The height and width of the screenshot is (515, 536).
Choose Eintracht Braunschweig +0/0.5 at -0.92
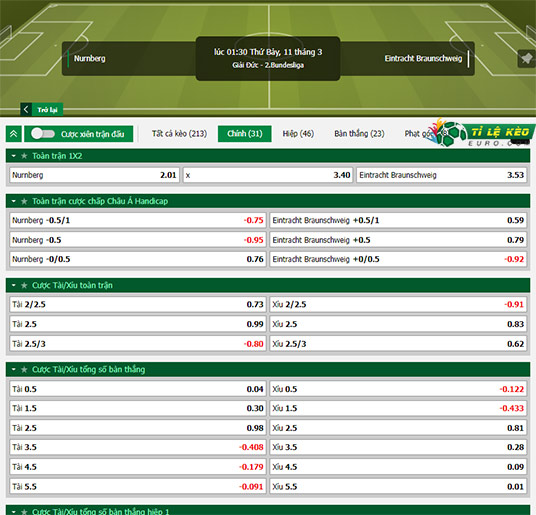pyautogui.click(x=398, y=259)
